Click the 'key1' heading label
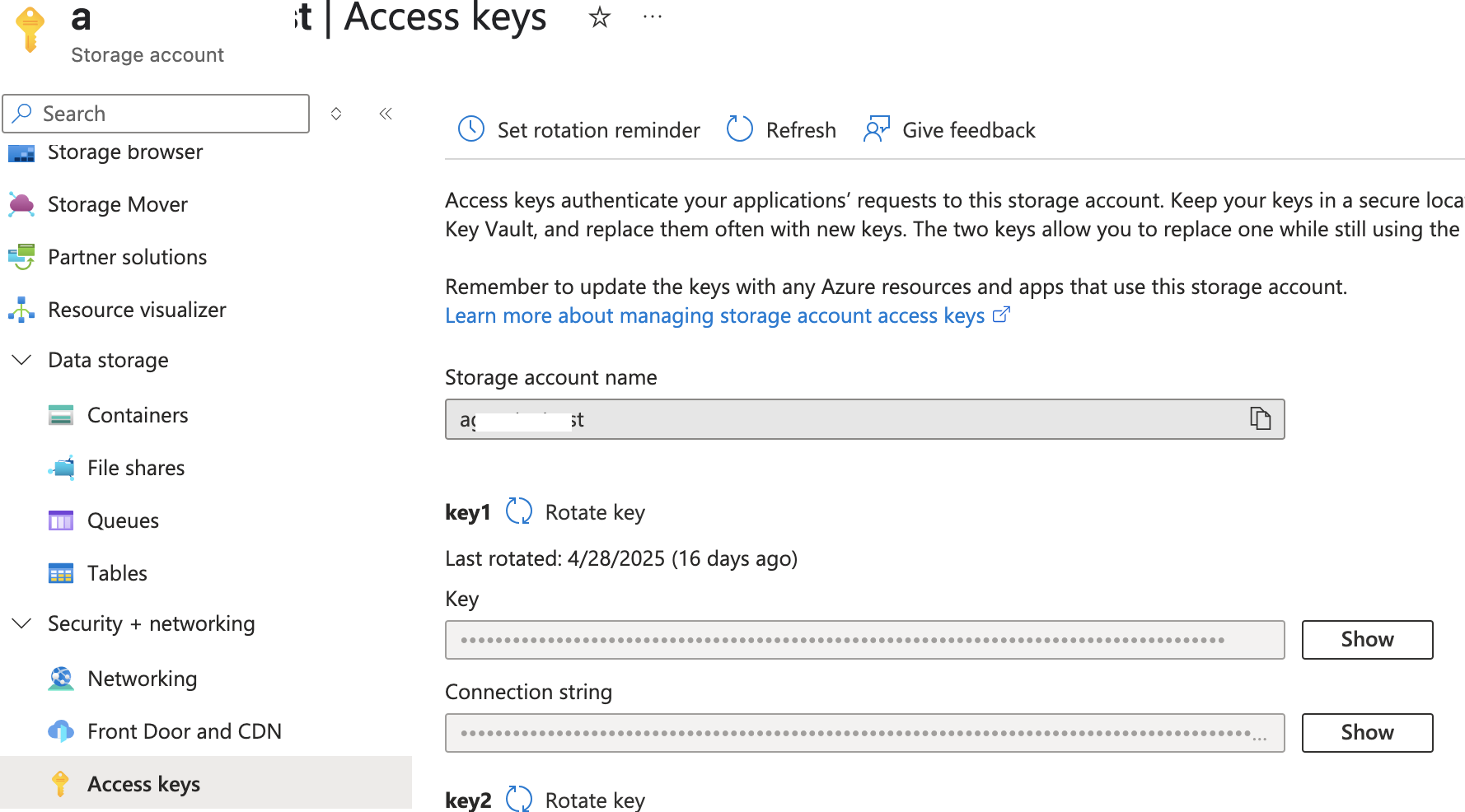The height and width of the screenshot is (812, 1465). point(467,512)
